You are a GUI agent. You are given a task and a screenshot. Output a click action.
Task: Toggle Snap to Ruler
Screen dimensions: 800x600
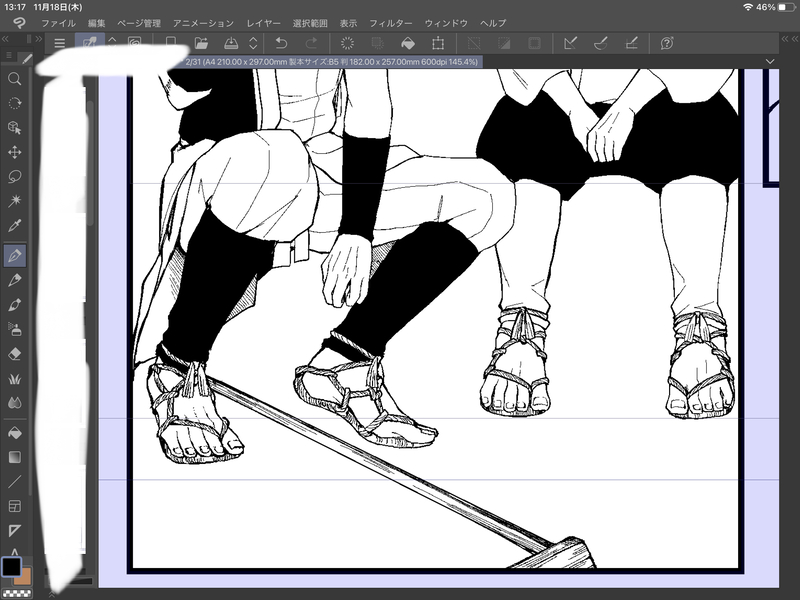(x=570, y=43)
